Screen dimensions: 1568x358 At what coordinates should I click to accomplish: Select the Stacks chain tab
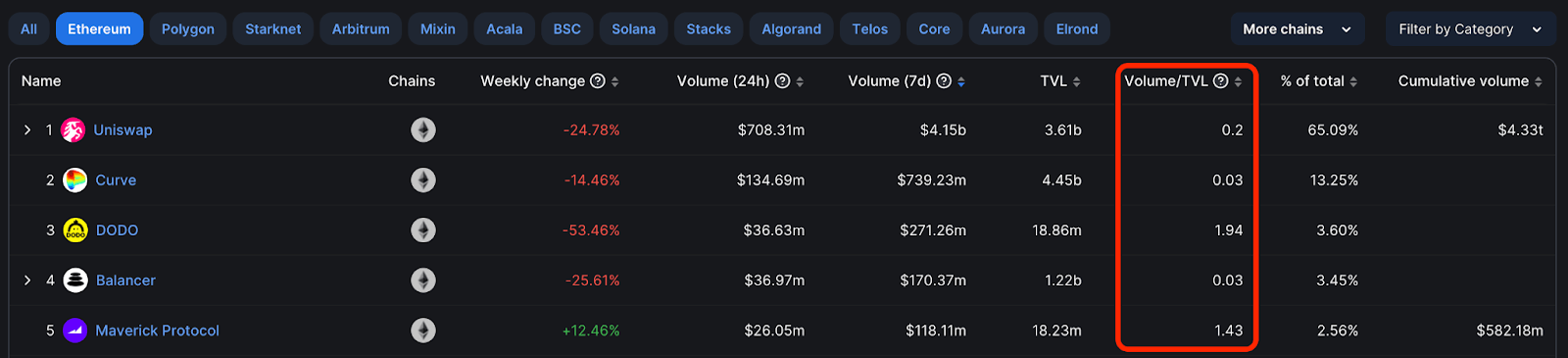[709, 29]
